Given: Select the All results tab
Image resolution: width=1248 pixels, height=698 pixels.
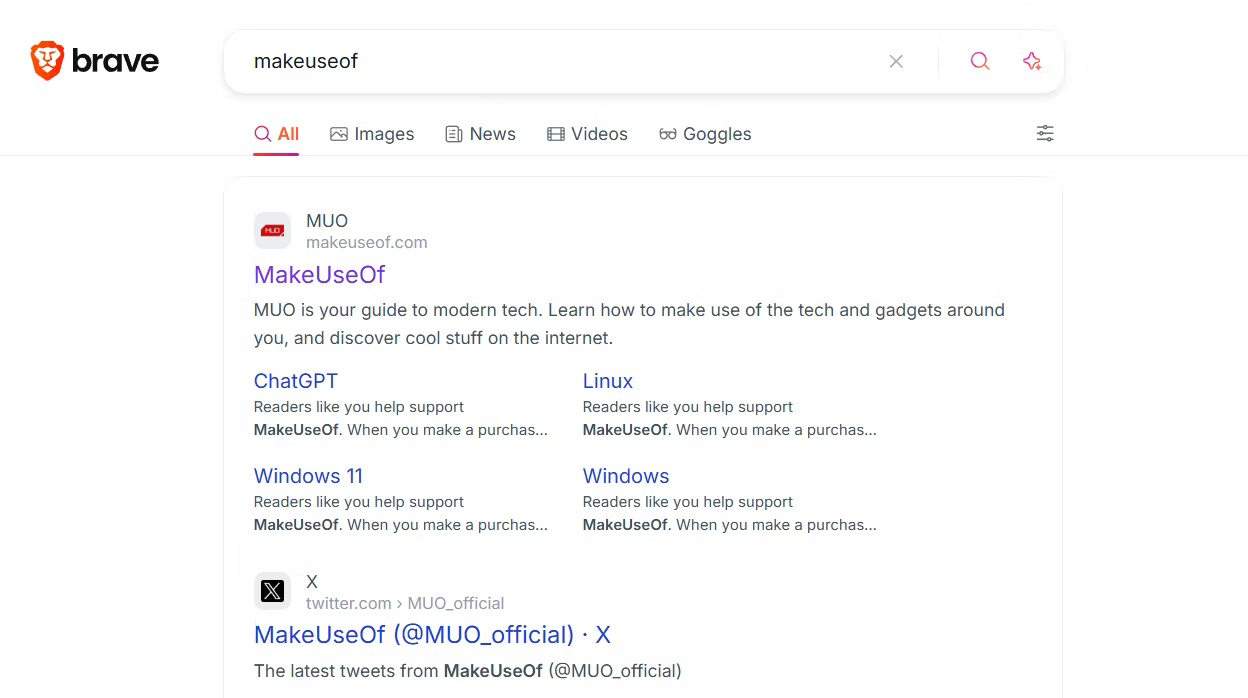Looking at the screenshot, I should pos(276,133).
